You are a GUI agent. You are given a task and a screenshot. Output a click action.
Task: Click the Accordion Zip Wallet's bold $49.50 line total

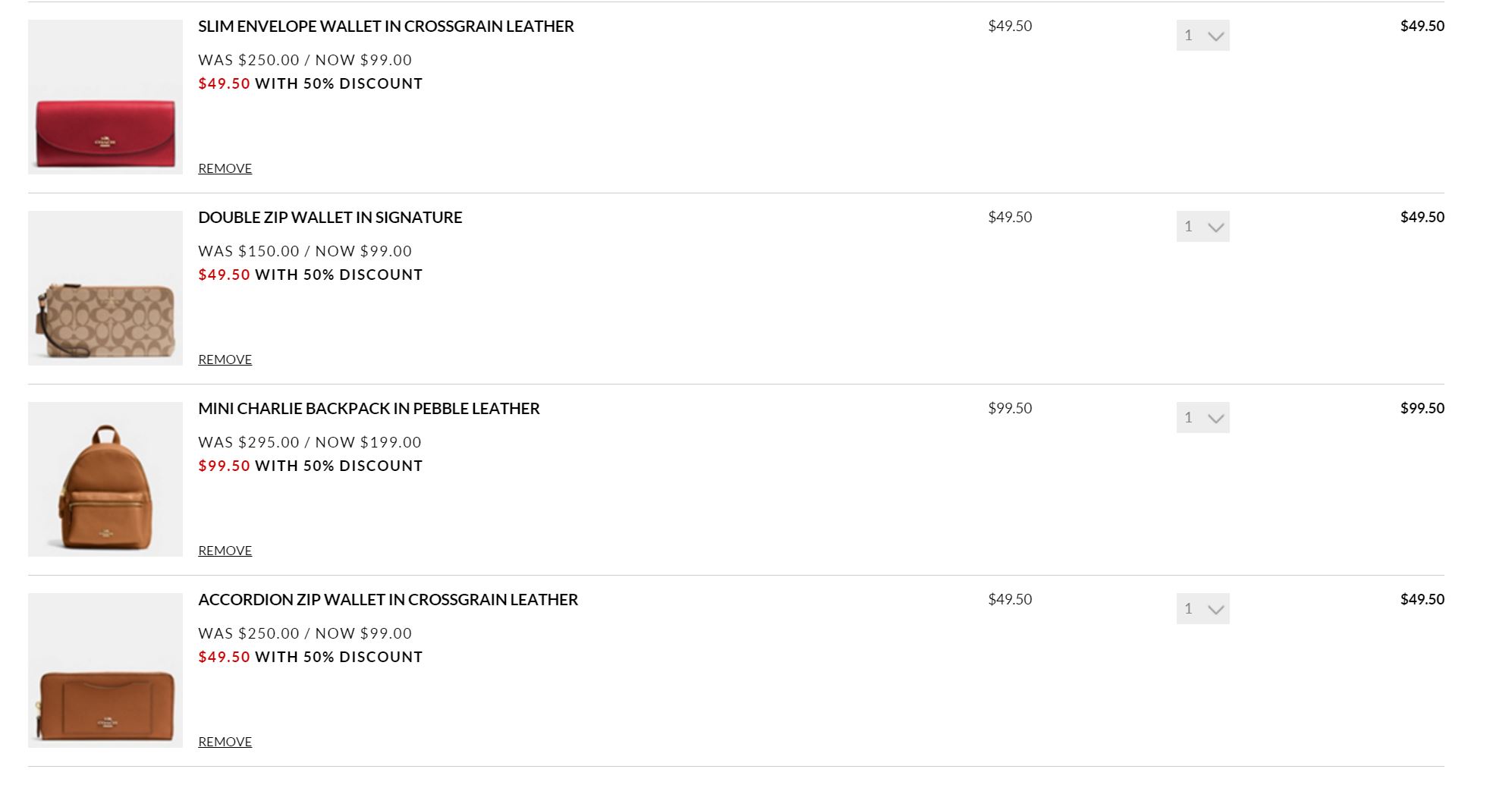click(1422, 599)
